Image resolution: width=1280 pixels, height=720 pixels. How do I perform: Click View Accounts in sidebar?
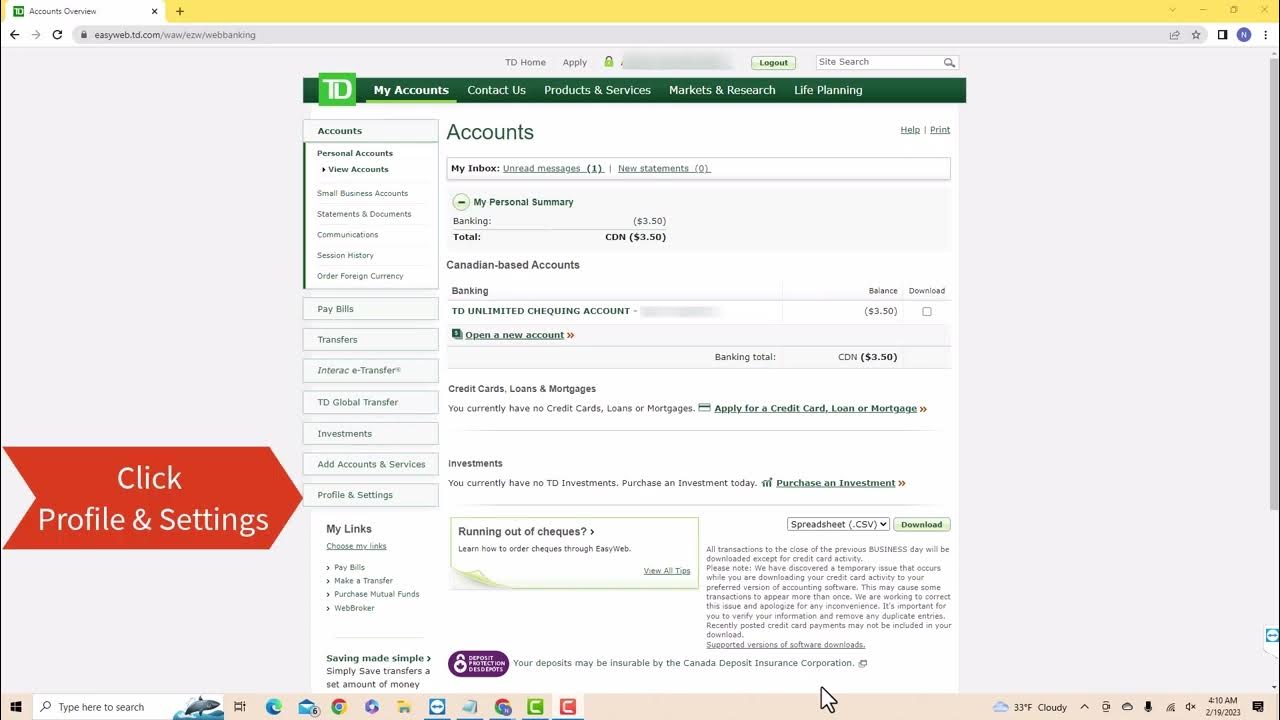pos(358,170)
